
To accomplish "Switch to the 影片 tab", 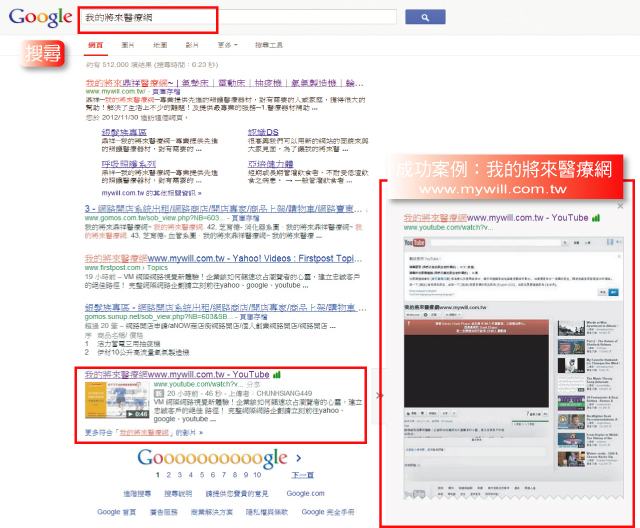I will pos(192,45).
